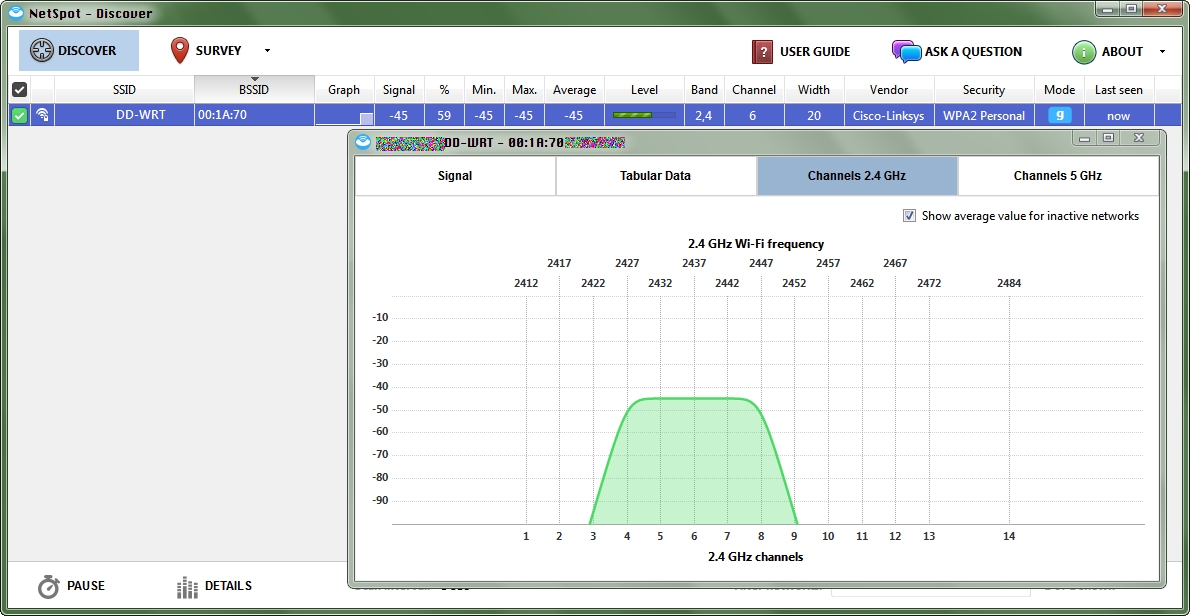
Task: Click the Min. column header
Action: (483, 90)
